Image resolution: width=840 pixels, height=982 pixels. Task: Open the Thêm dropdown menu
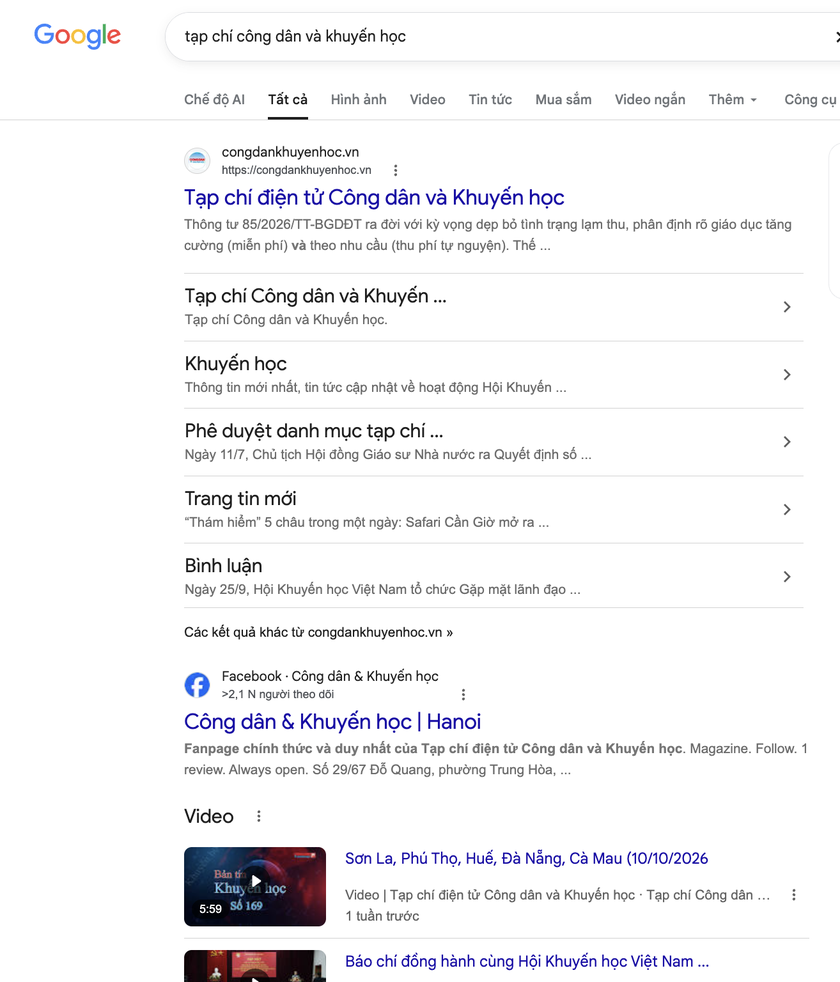733,100
